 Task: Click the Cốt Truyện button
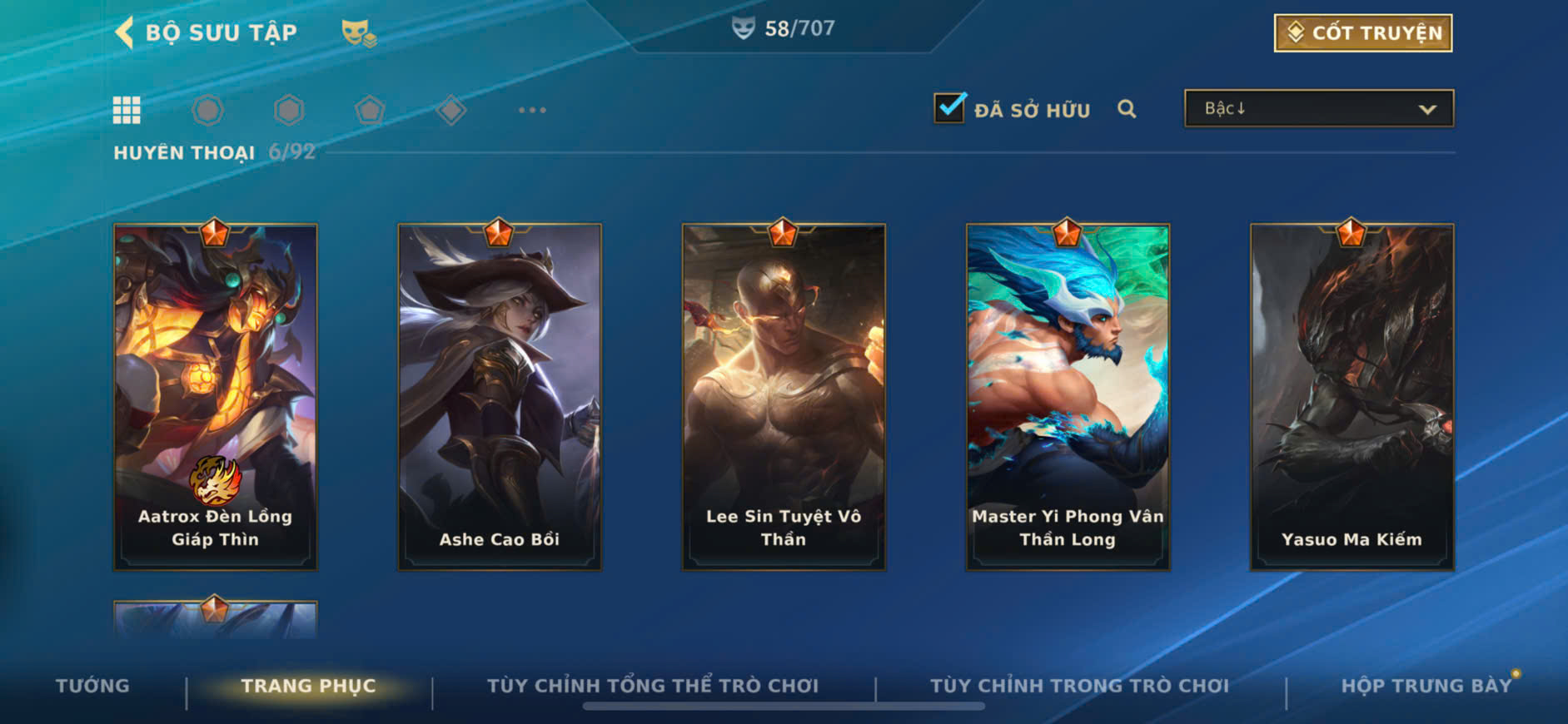1363,33
